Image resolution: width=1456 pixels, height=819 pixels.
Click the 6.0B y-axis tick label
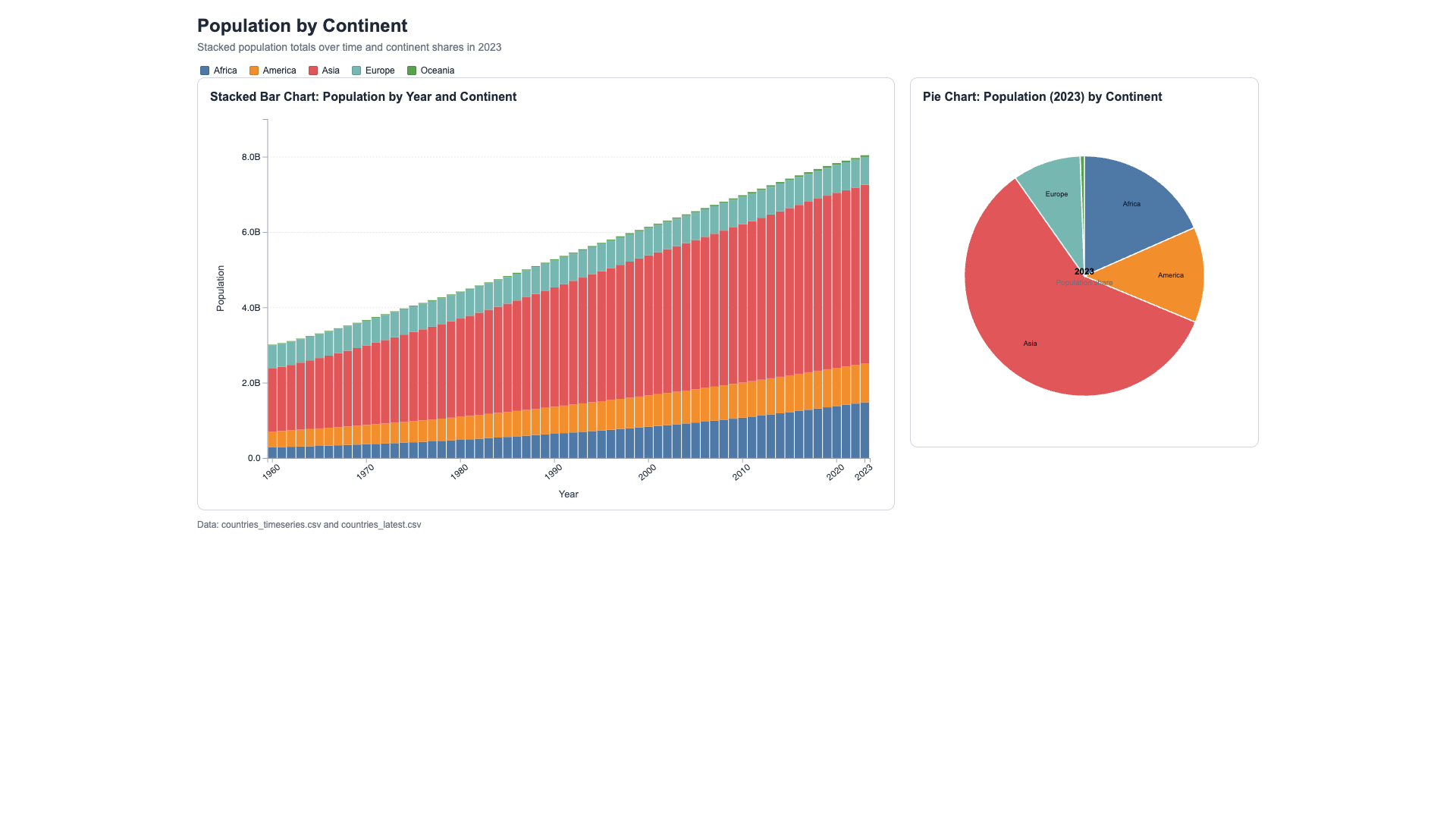pyautogui.click(x=251, y=232)
